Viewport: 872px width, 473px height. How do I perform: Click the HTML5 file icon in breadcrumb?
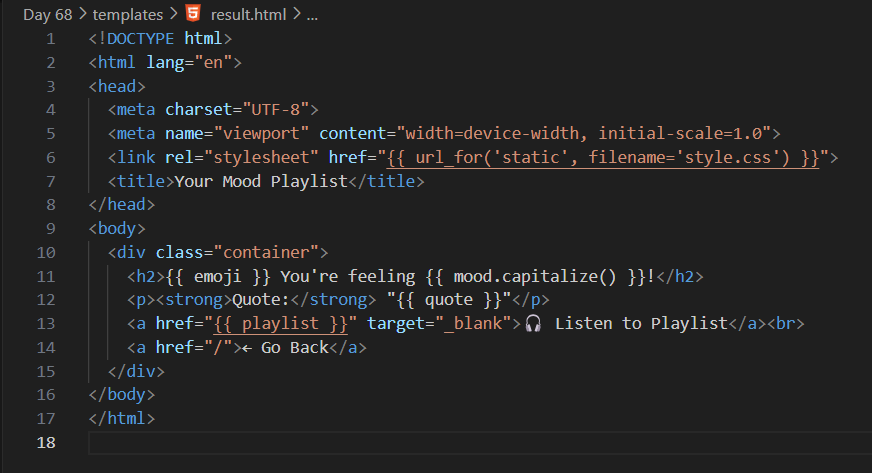(x=193, y=13)
